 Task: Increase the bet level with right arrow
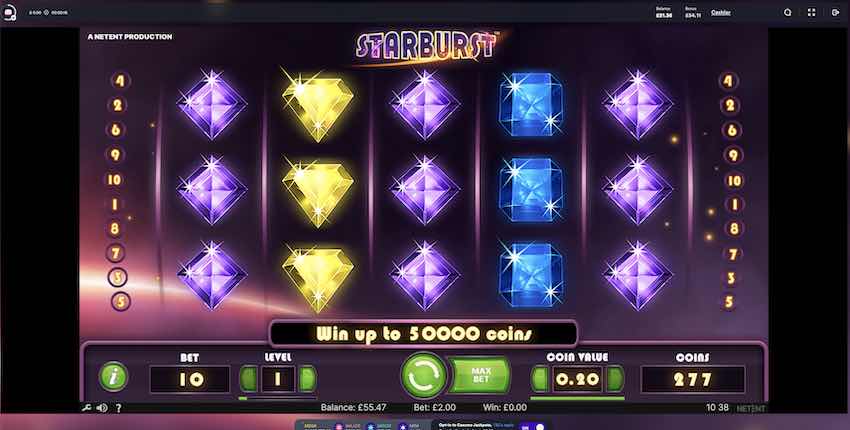[x=307, y=378]
